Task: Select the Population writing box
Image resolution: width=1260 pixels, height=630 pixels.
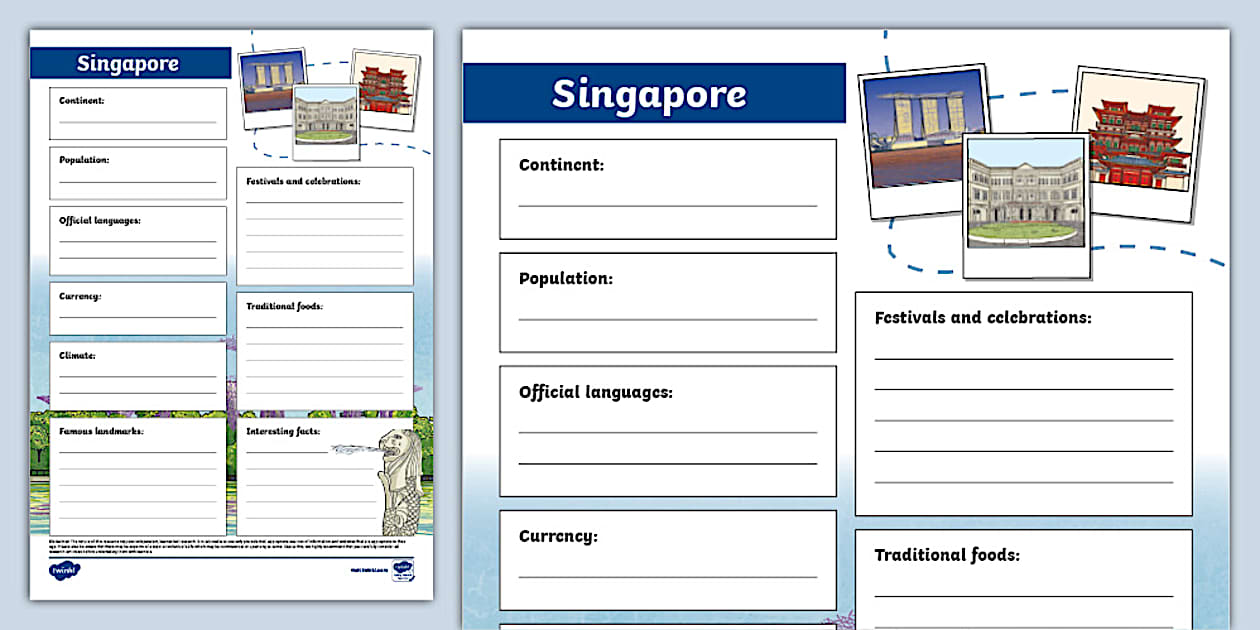Action: coord(667,302)
